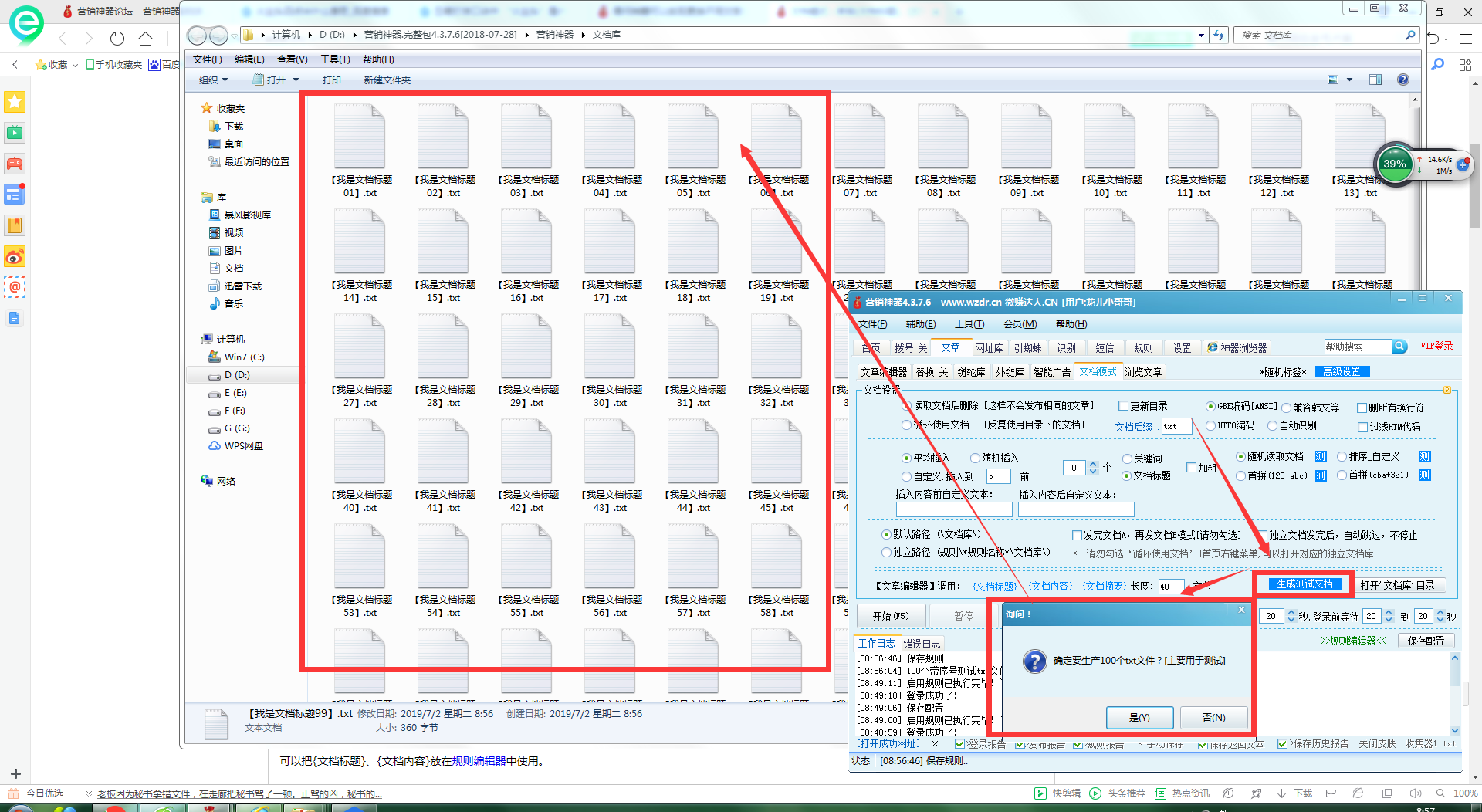
Task: Click the browser home button
Action: coord(145,39)
